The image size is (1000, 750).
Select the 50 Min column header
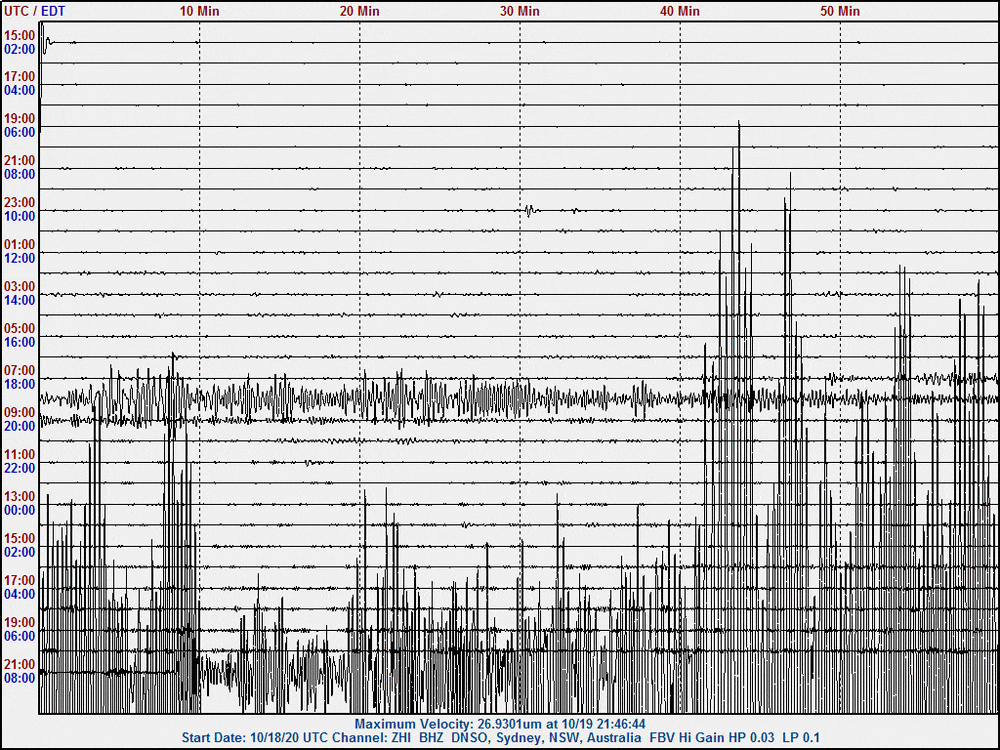(838, 11)
